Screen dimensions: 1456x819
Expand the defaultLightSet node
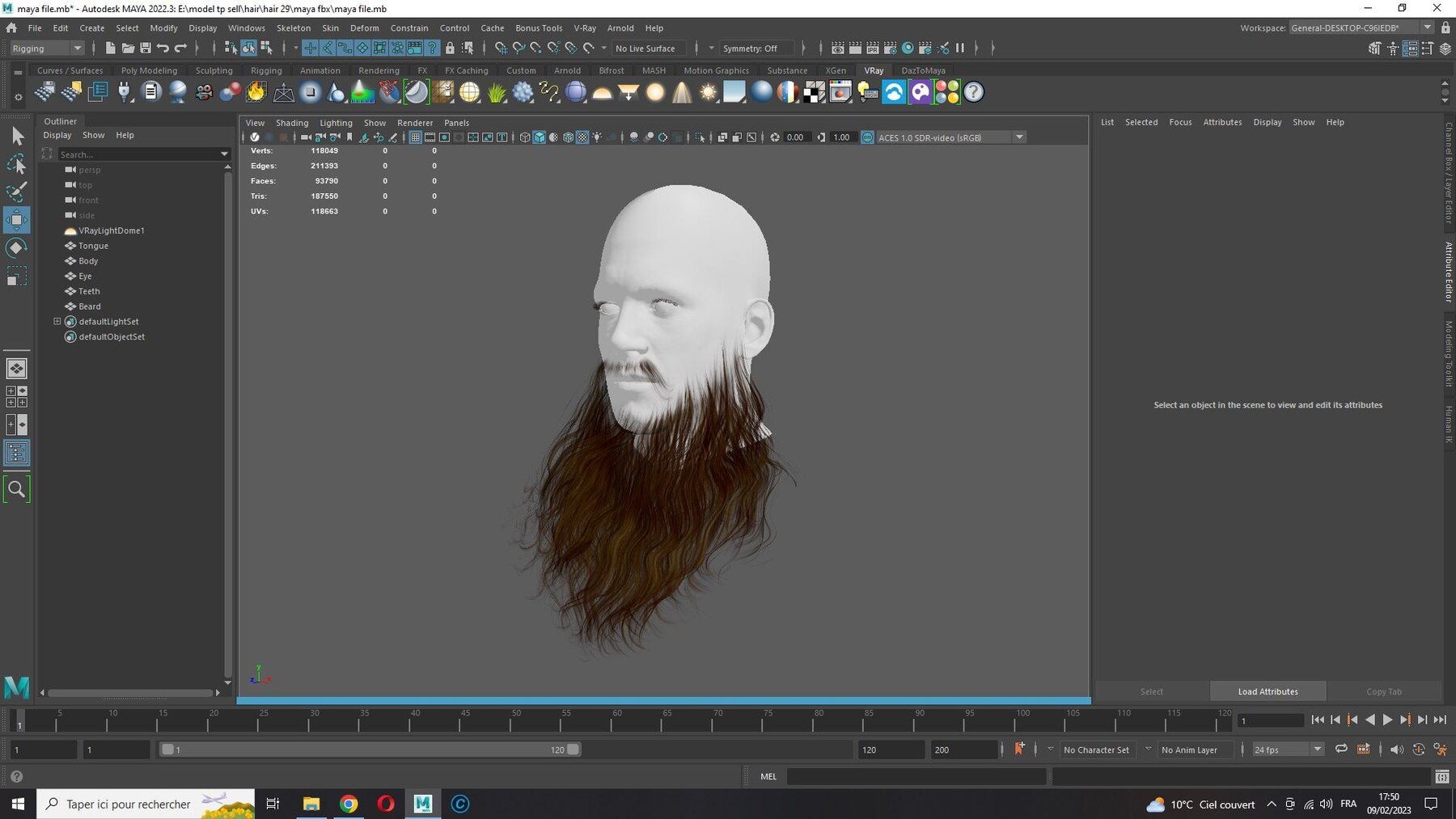tap(57, 321)
